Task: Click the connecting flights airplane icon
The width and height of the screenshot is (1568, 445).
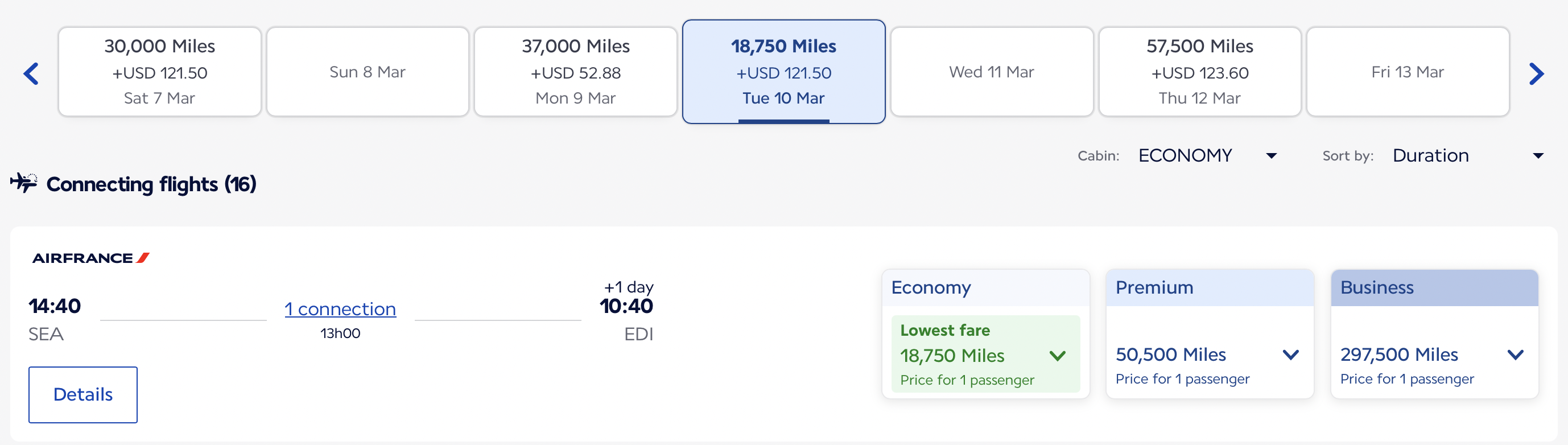Action: coord(24,183)
